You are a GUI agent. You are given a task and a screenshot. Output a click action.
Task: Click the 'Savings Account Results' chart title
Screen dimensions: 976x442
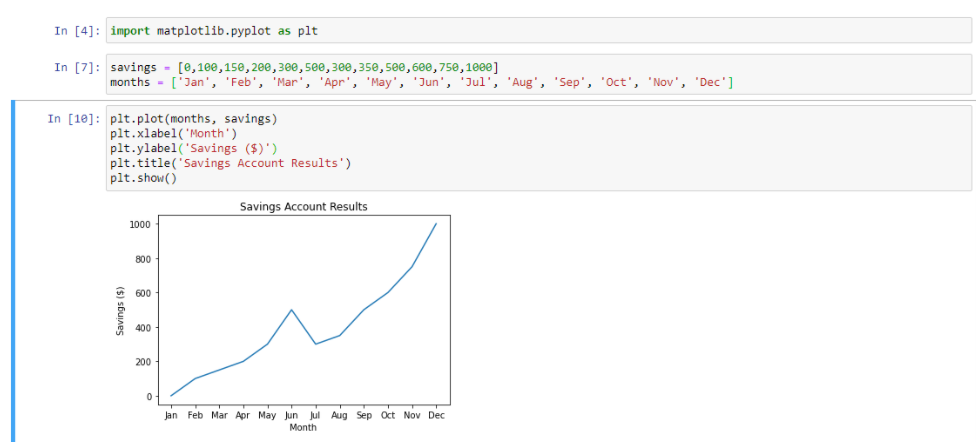tap(304, 207)
